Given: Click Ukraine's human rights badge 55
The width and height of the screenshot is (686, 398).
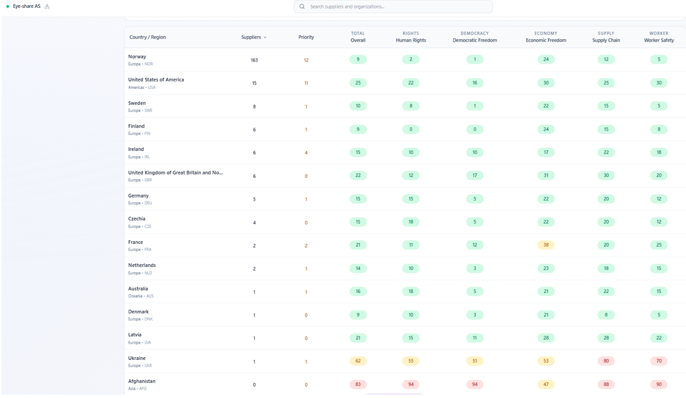Looking at the screenshot, I should coord(411,361).
